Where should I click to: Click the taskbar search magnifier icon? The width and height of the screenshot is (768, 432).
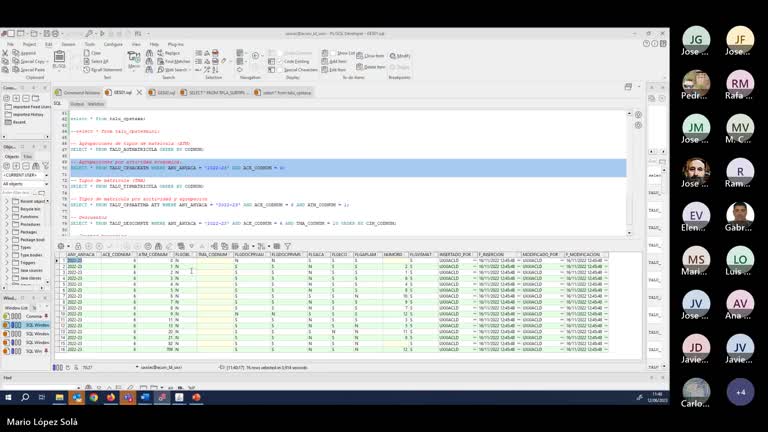25,397
